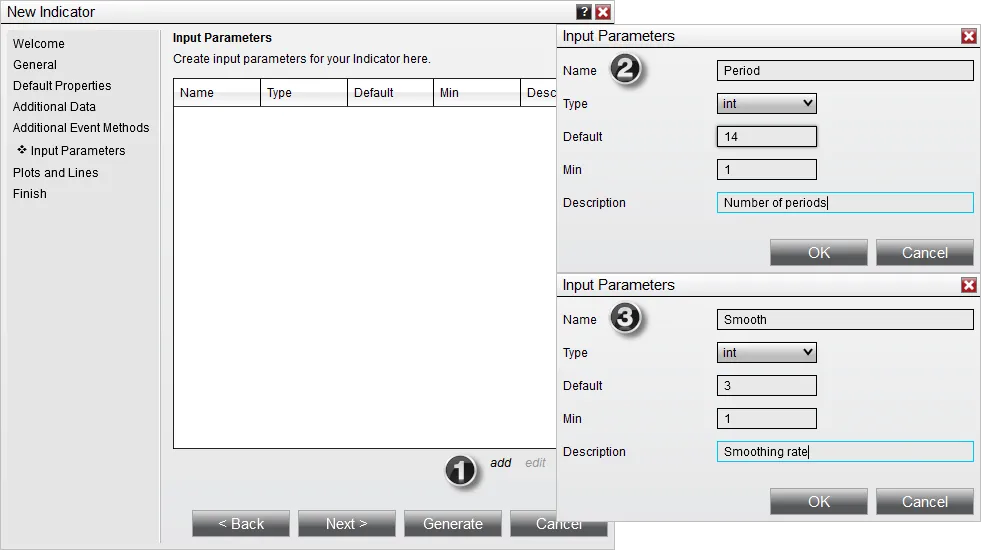This screenshot has height=550, width=981.
Task: Click the add parameter link
Action: 501,463
